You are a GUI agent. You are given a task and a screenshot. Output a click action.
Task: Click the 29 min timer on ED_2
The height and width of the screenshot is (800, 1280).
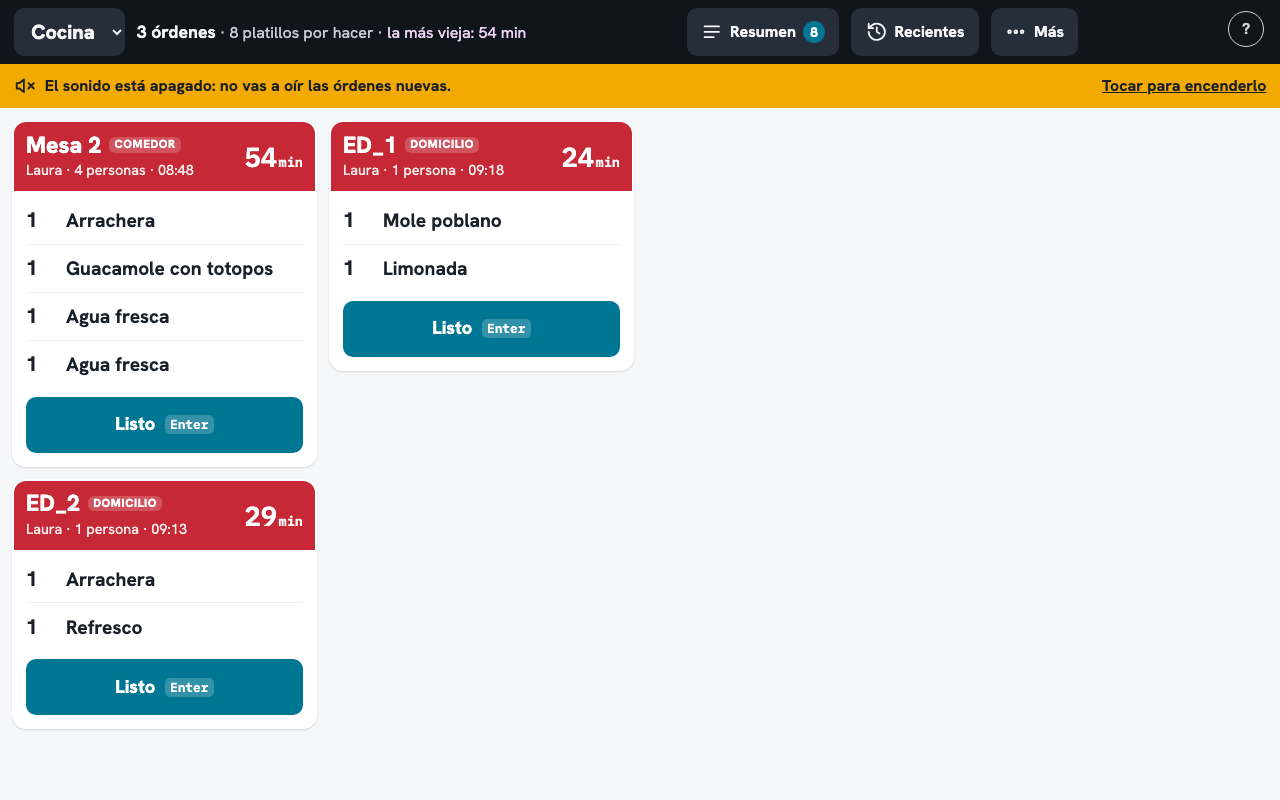(x=274, y=517)
